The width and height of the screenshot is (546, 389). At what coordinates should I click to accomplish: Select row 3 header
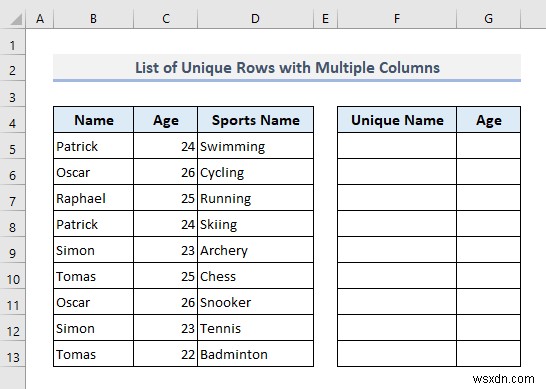[x=13, y=94]
